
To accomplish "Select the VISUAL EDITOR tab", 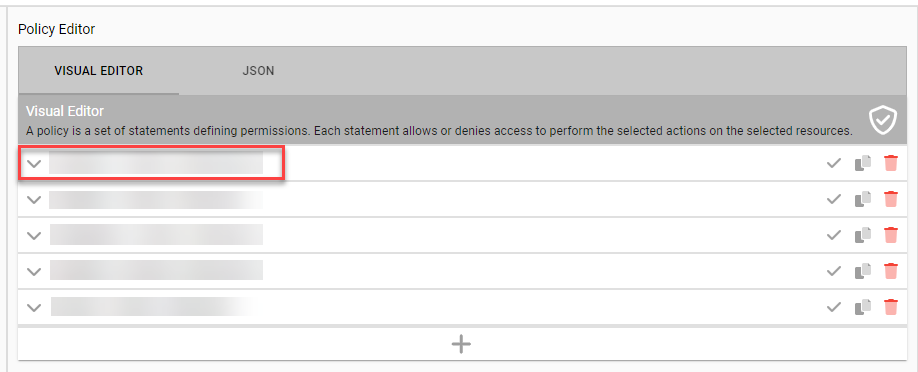I will tap(99, 71).
